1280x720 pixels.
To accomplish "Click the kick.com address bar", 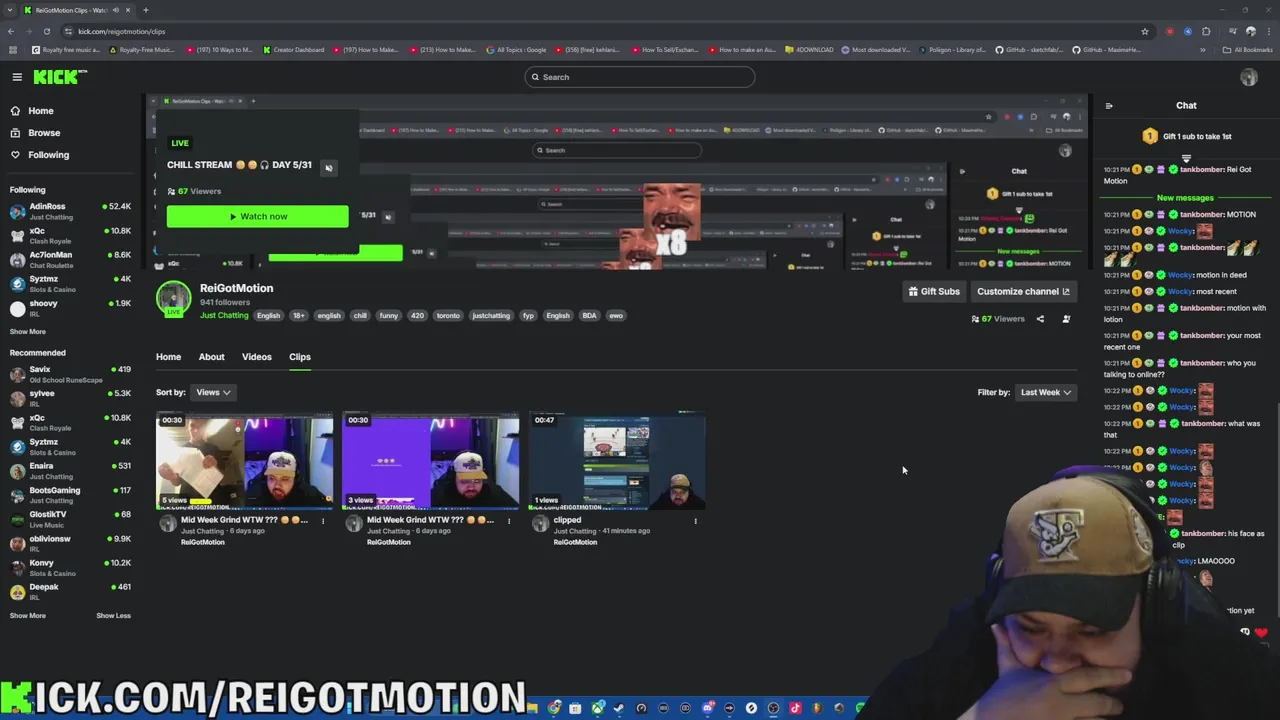I will [600, 31].
